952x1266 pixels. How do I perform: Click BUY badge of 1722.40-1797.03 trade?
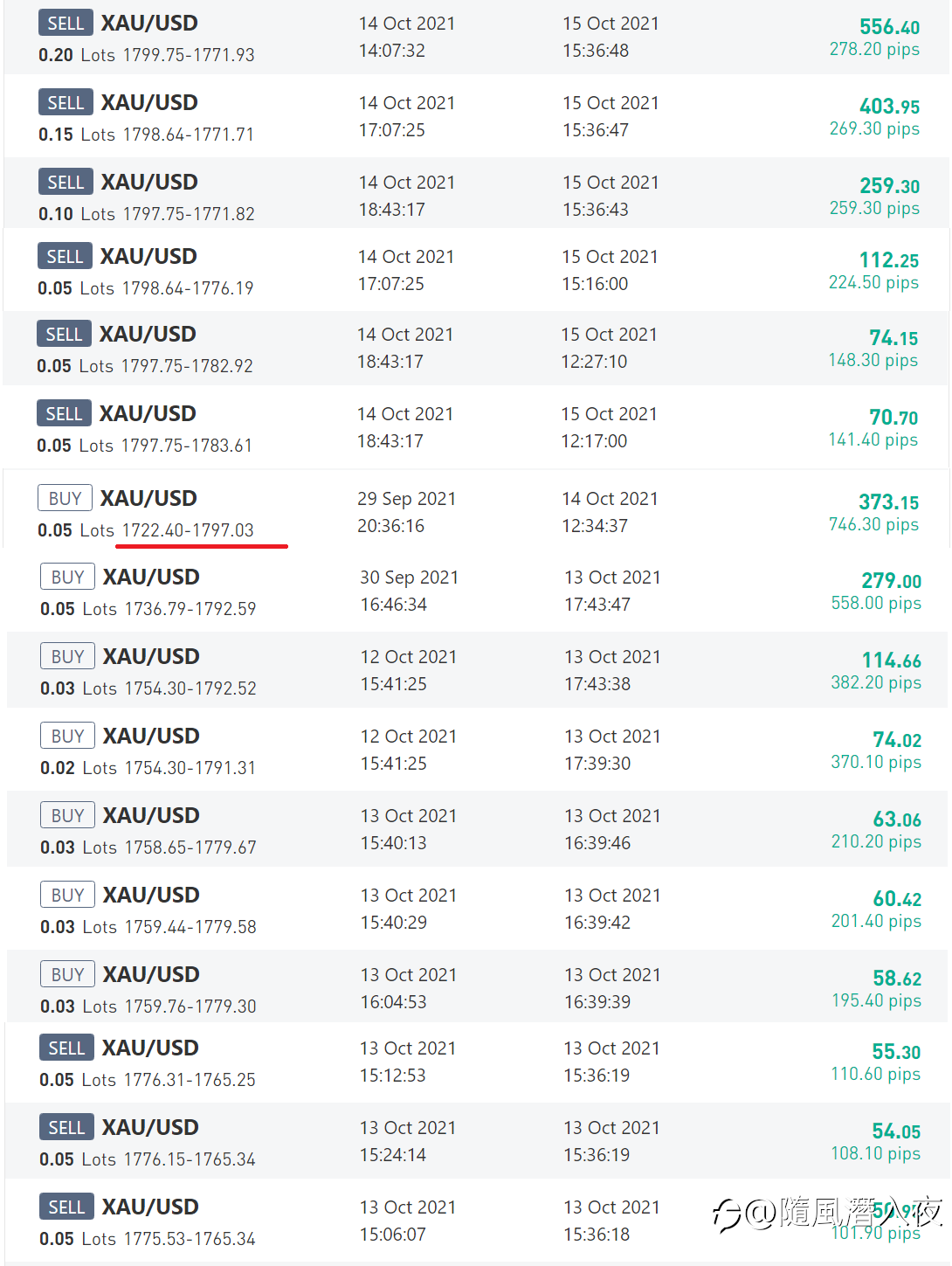point(65,498)
